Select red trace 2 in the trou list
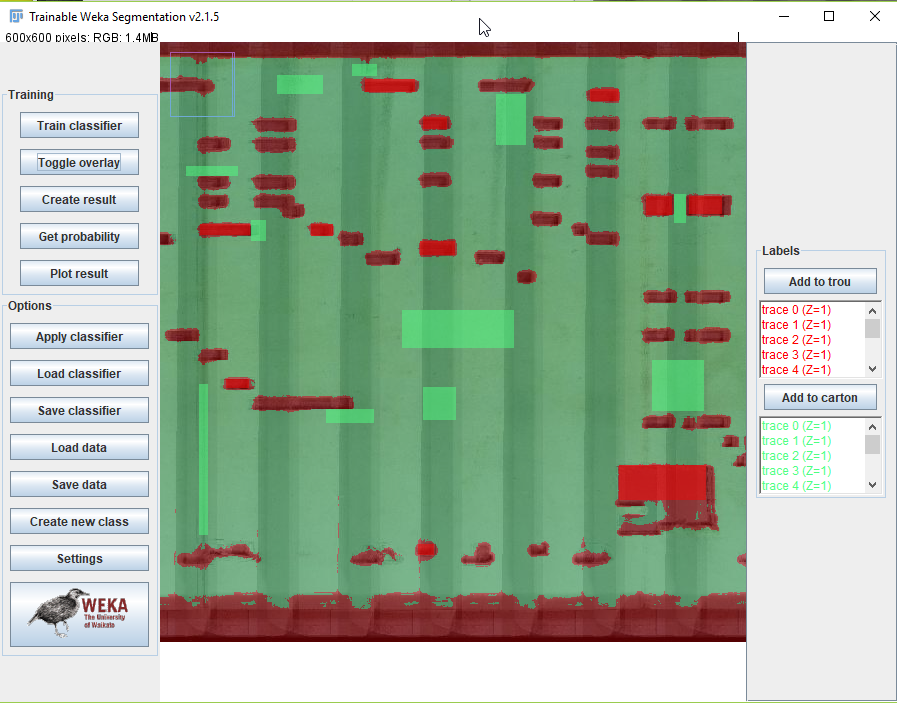 796,340
